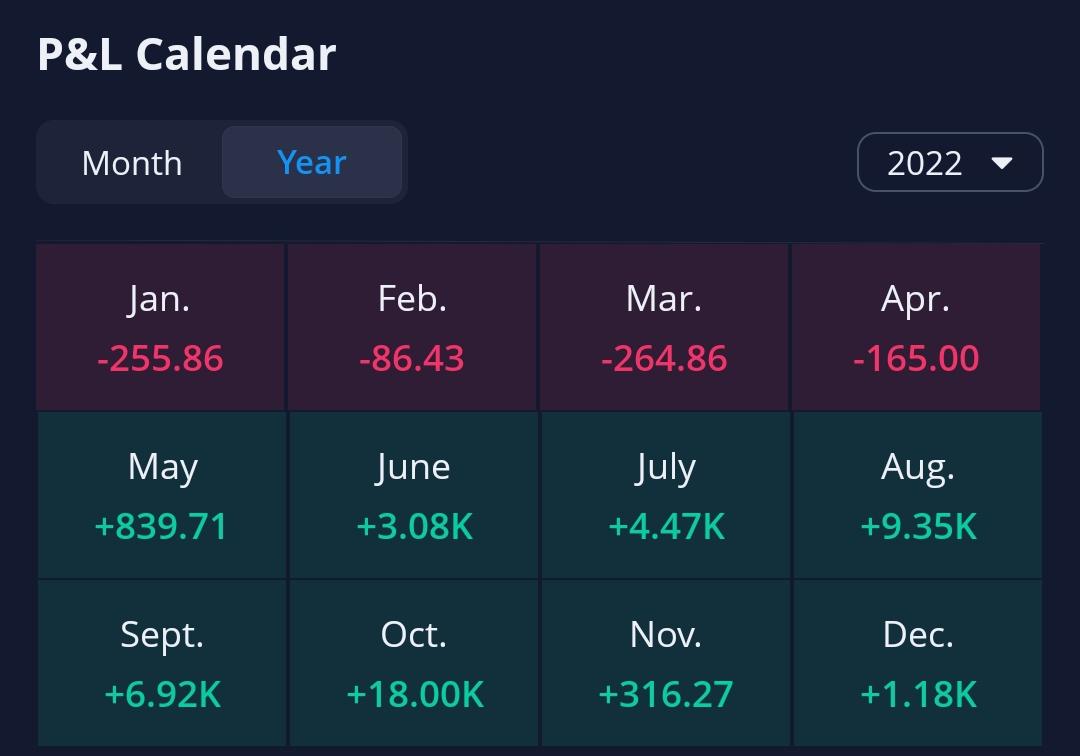Click the dropdown arrow beside 2022

pos(1002,163)
